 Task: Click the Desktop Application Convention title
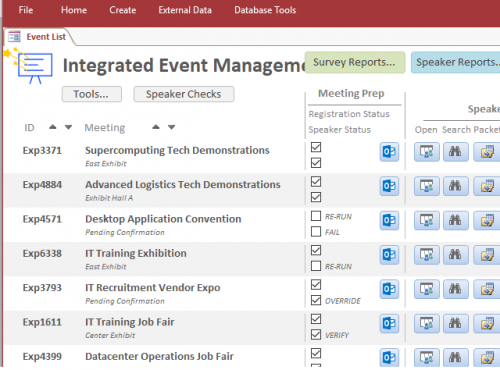click(163, 219)
